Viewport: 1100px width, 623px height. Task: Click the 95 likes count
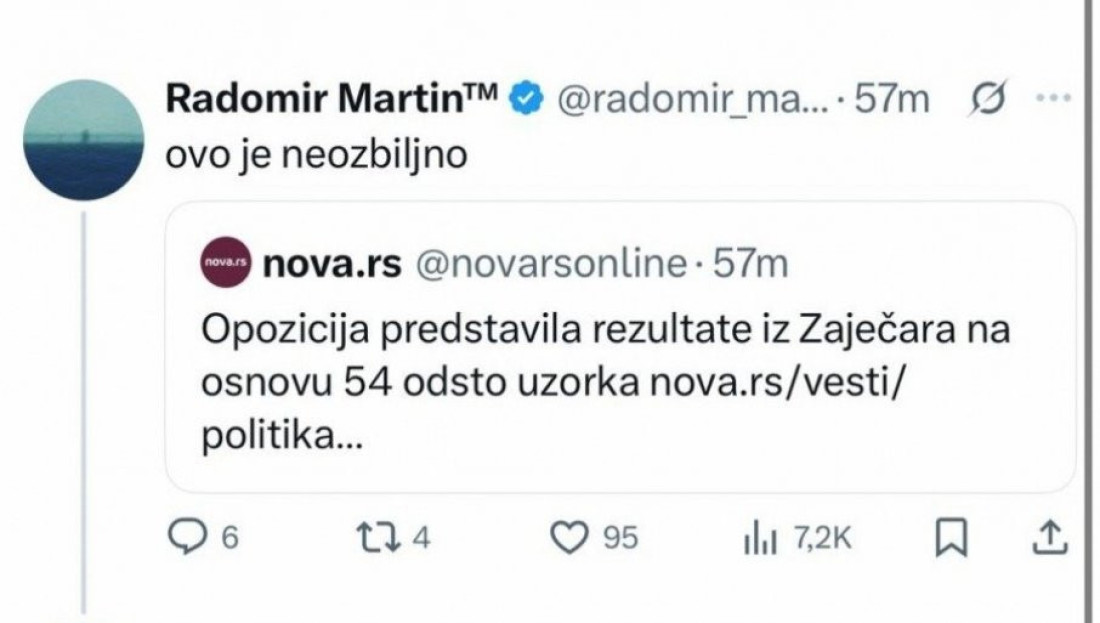(x=621, y=539)
